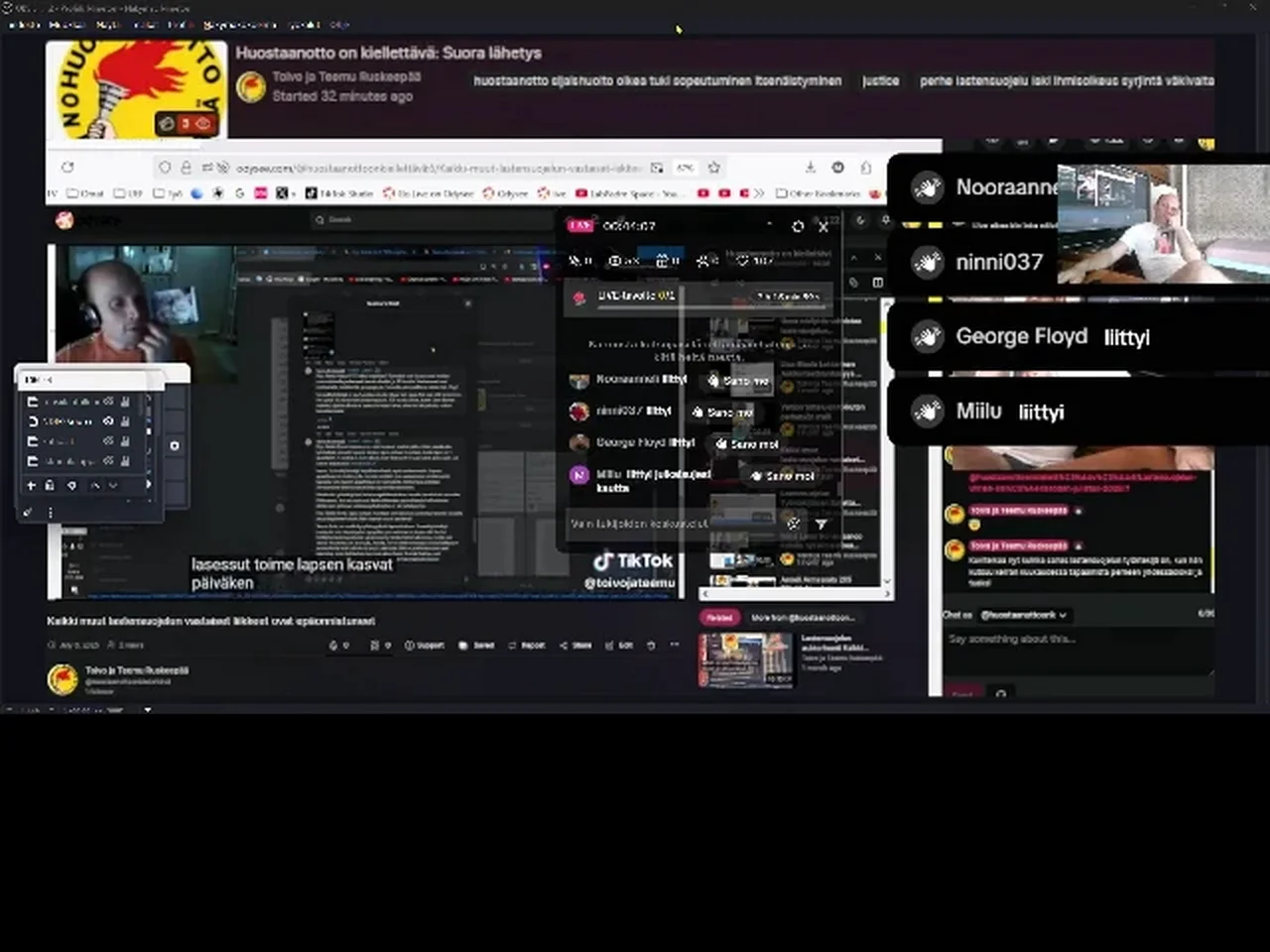The image size is (1270, 952).
Task: Click the webcam overlay of man in white shirt
Action: tap(1163, 224)
